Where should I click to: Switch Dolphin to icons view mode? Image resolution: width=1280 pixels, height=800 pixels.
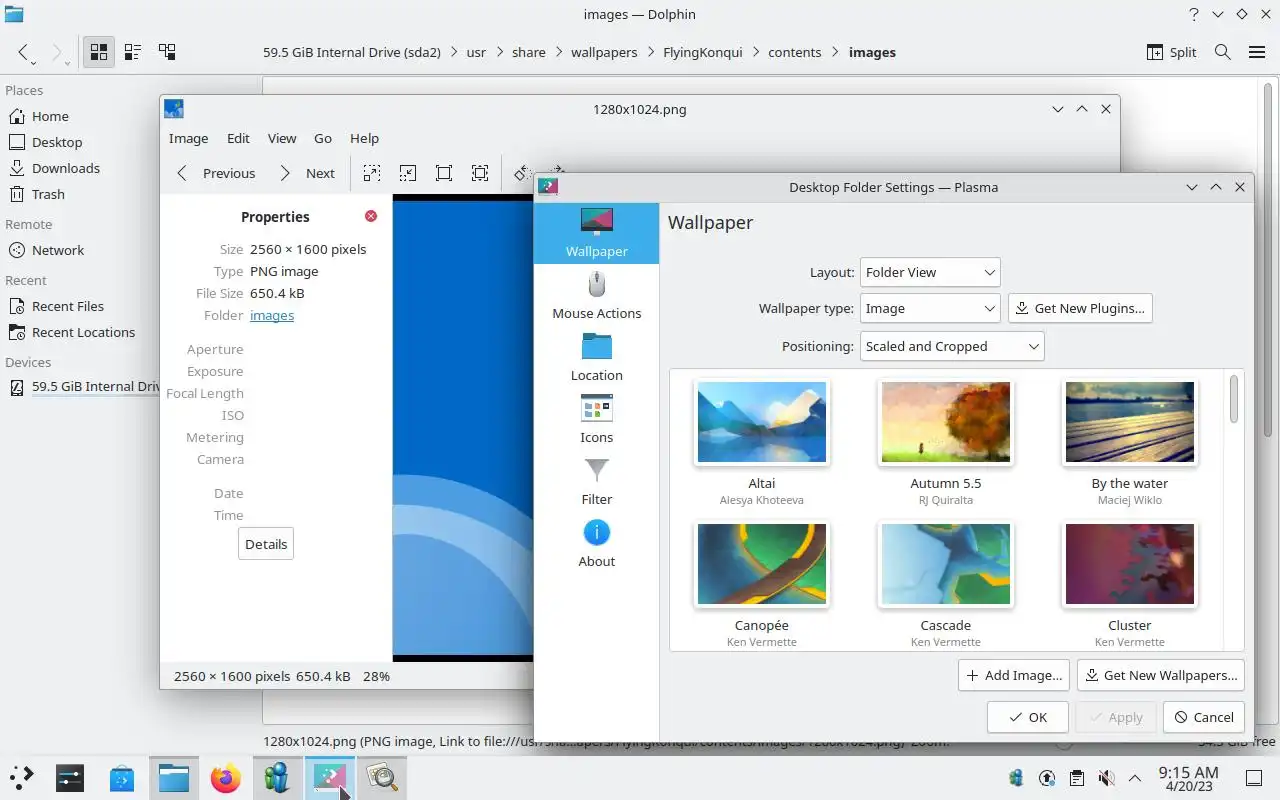(x=99, y=52)
